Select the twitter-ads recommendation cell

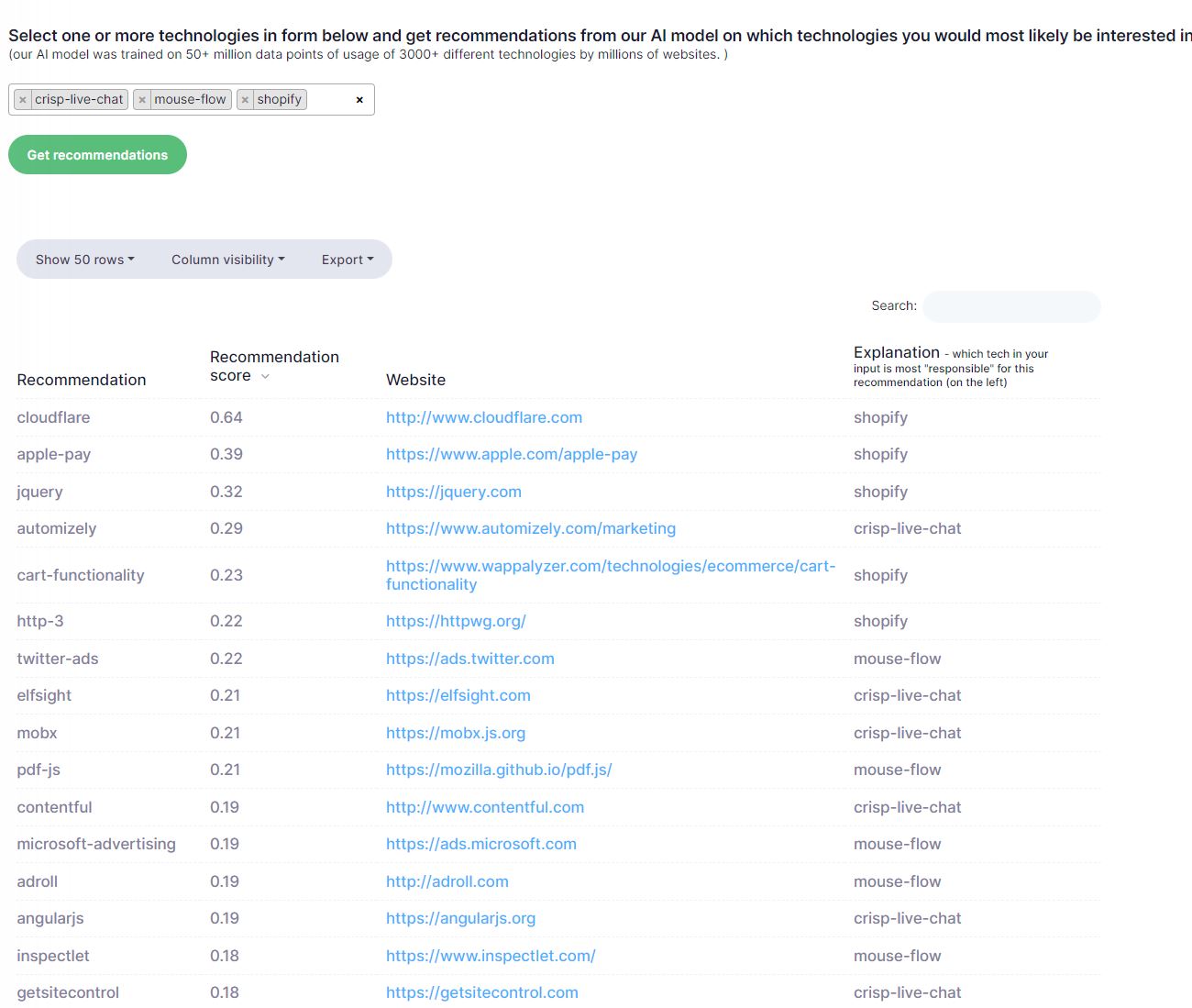[x=58, y=659]
